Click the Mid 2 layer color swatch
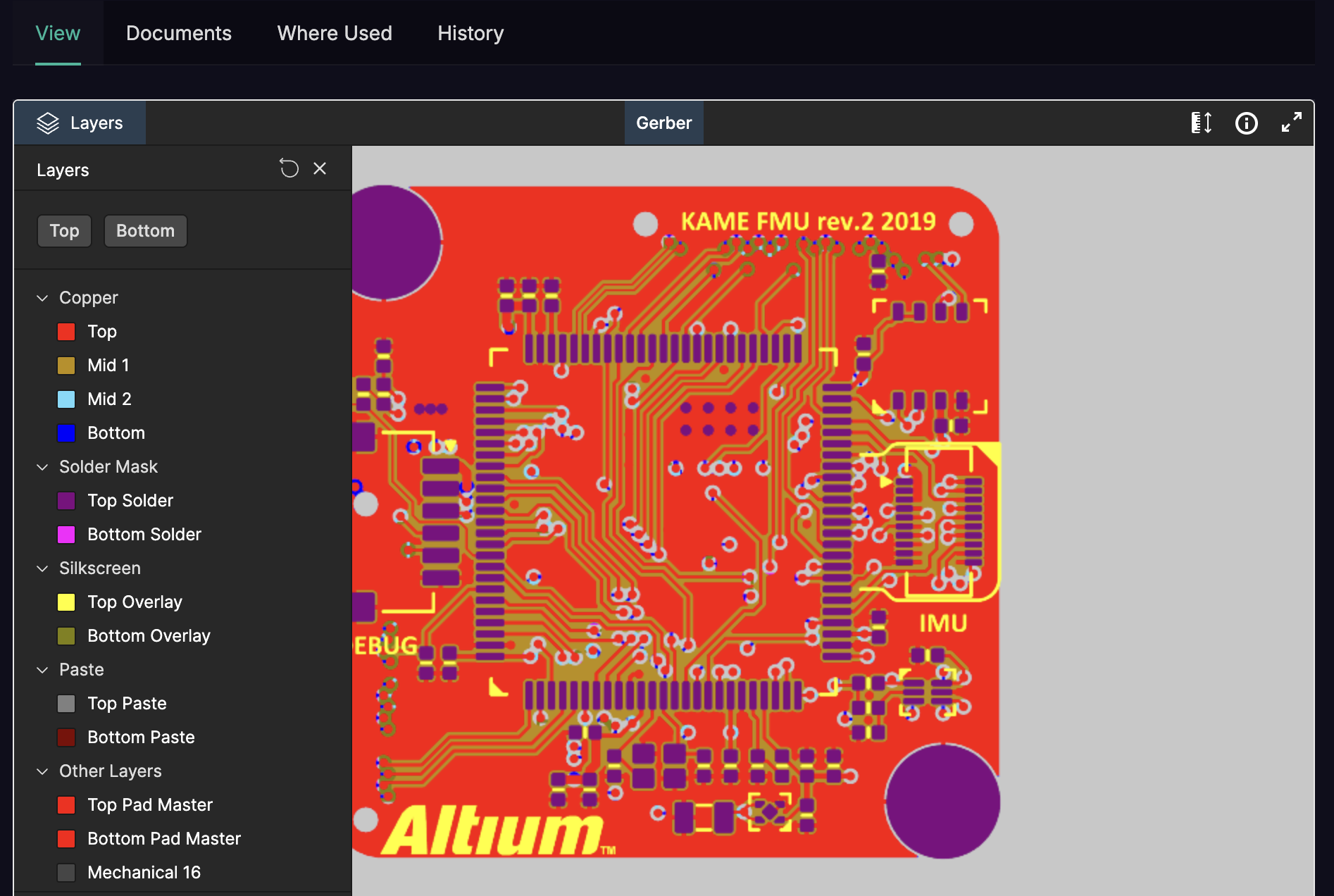The height and width of the screenshot is (896, 1334). [66, 399]
